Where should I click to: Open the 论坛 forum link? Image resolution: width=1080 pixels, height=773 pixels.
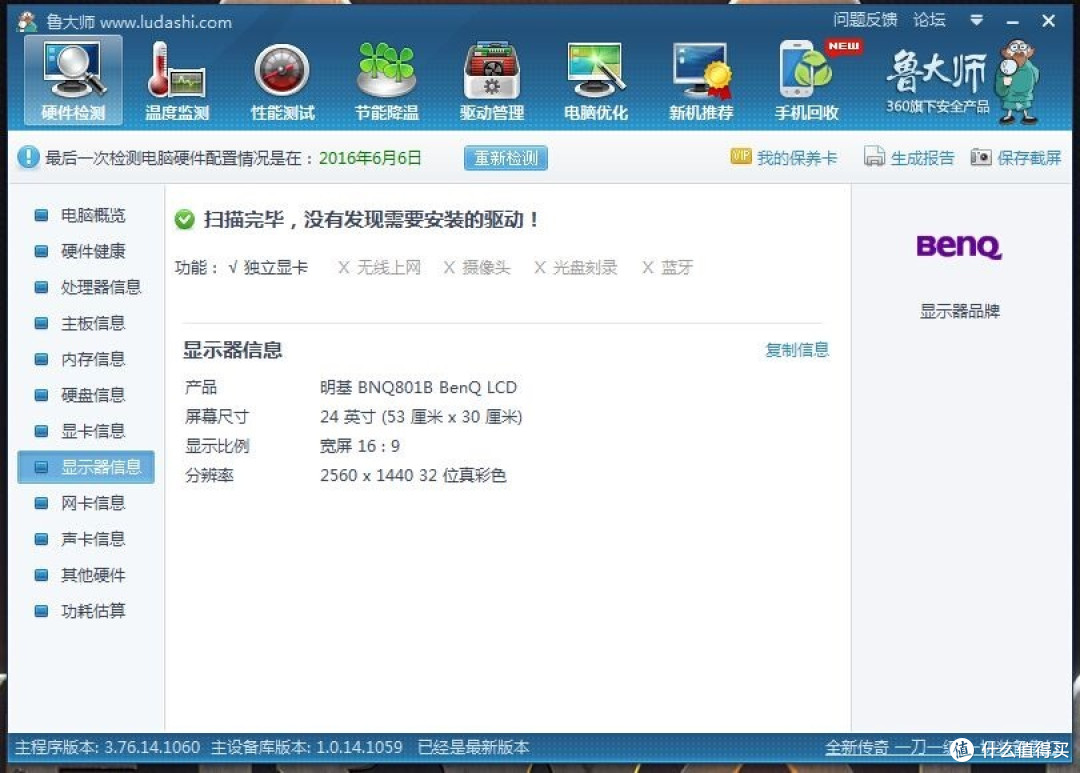point(929,20)
